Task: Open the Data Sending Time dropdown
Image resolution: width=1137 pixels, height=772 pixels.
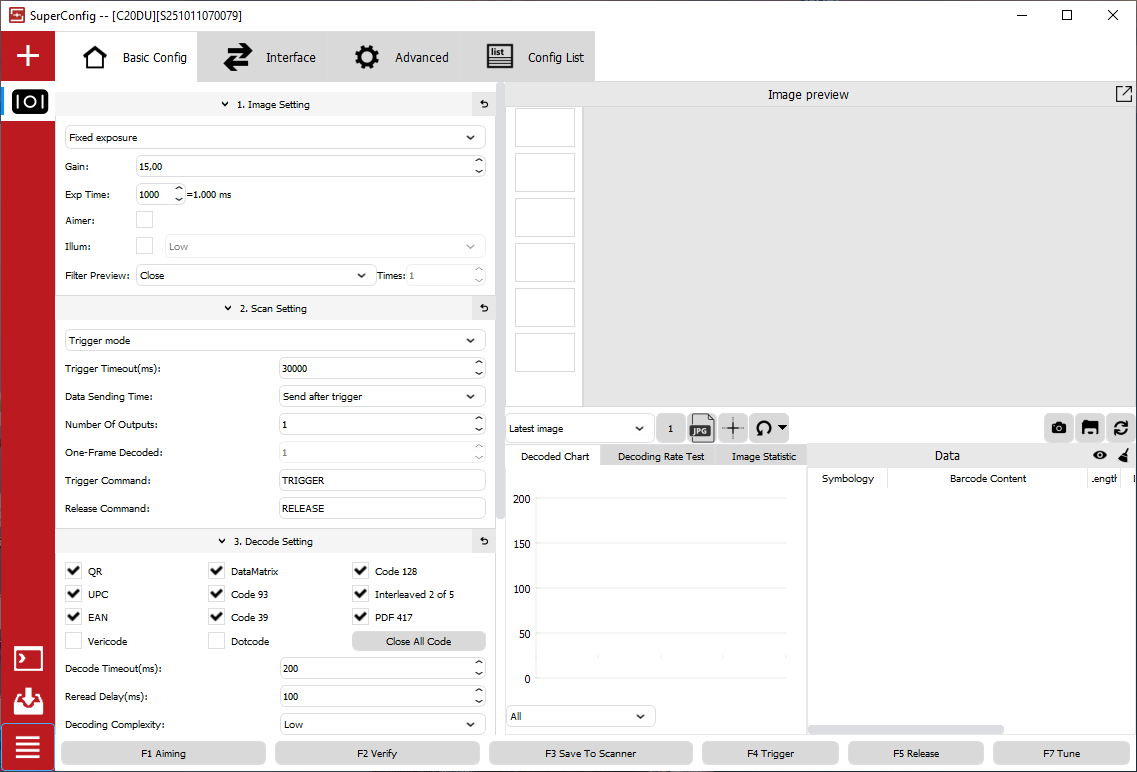Action: [x=383, y=396]
